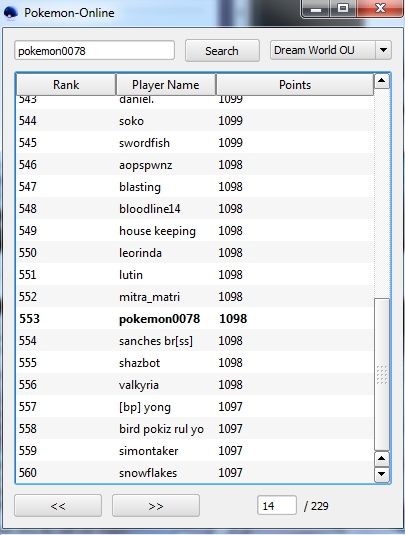Image resolution: width=405 pixels, height=535 pixels.
Task: Select player bloodline14 row
Action: [195, 209]
